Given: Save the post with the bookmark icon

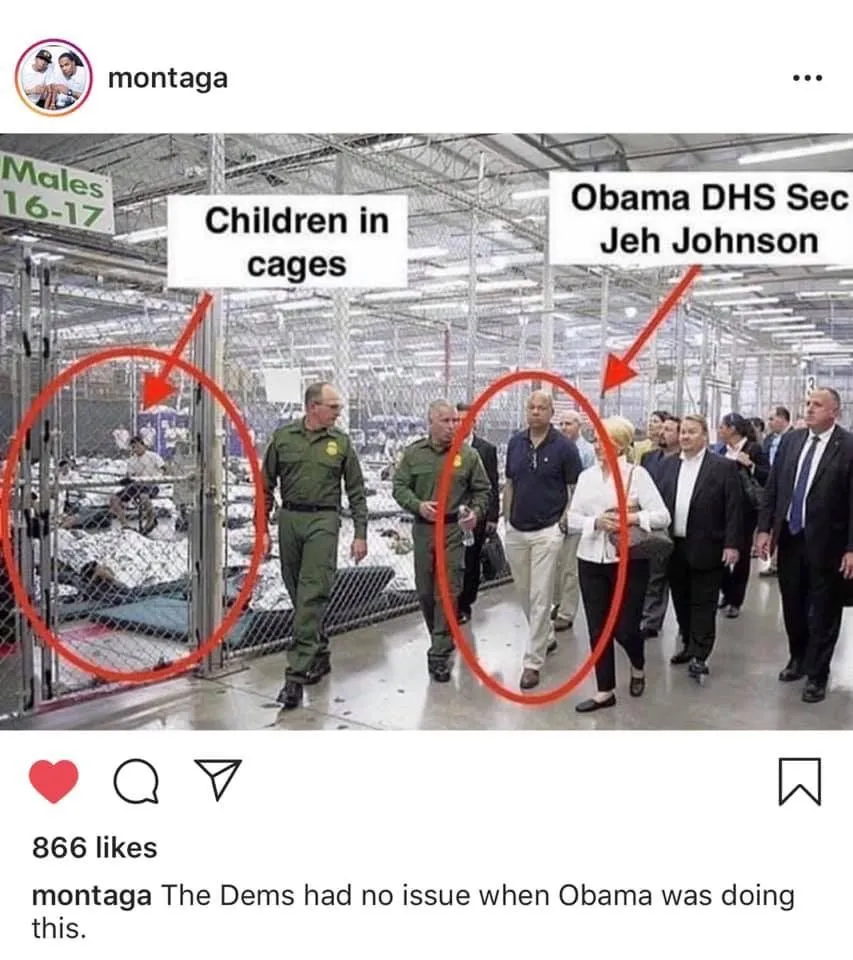Looking at the screenshot, I should 800,781.
